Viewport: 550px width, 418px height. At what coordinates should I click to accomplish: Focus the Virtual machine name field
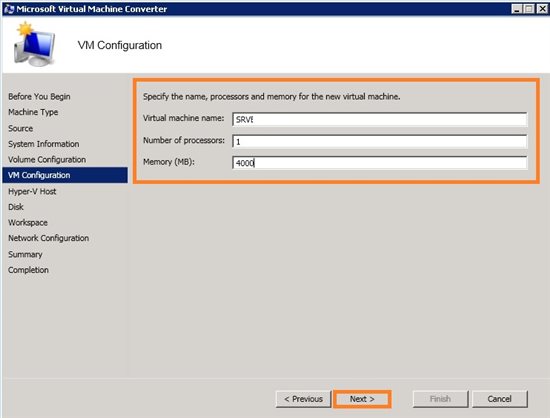tap(380, 120)
